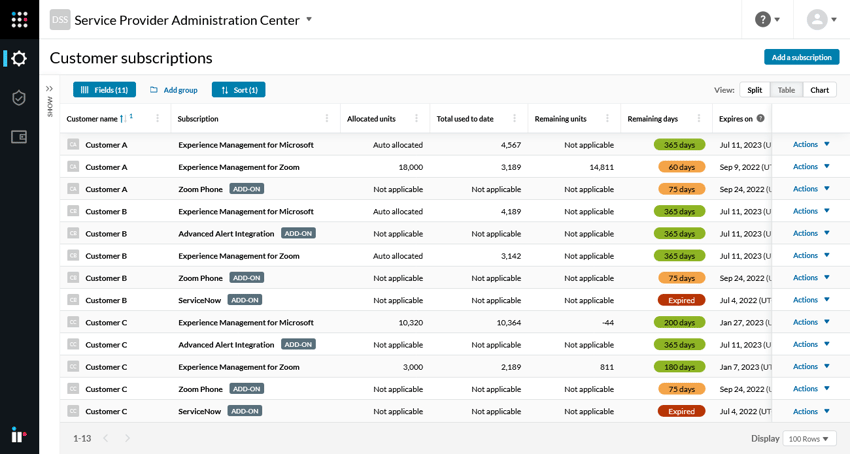Open the Sort (1) options
This screenshot has width=850, height=454.
[238, 90]
